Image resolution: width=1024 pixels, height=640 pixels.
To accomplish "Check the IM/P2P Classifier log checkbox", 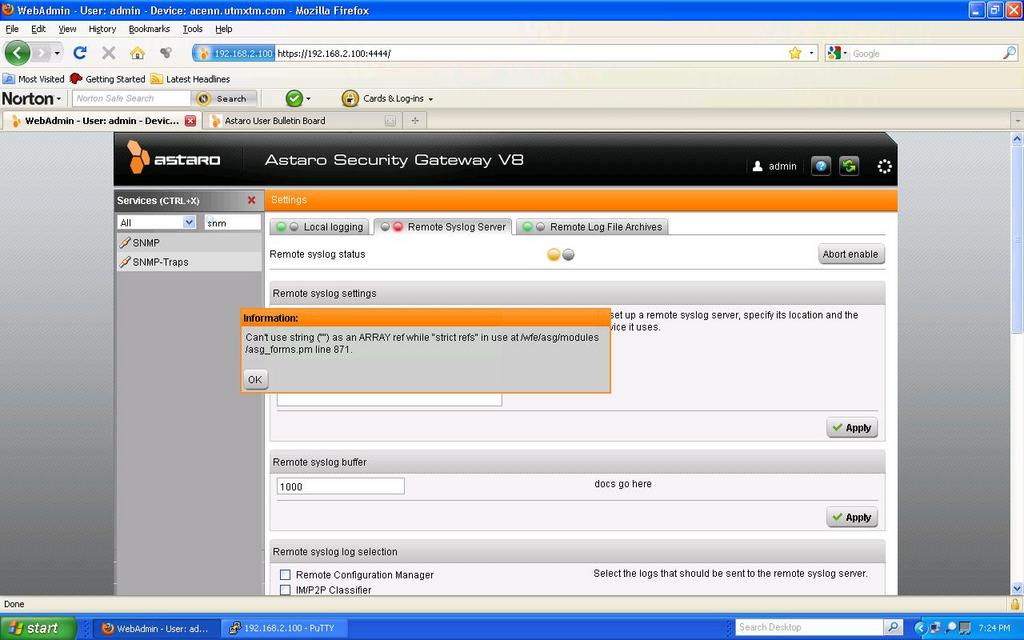I will [285, 590].
